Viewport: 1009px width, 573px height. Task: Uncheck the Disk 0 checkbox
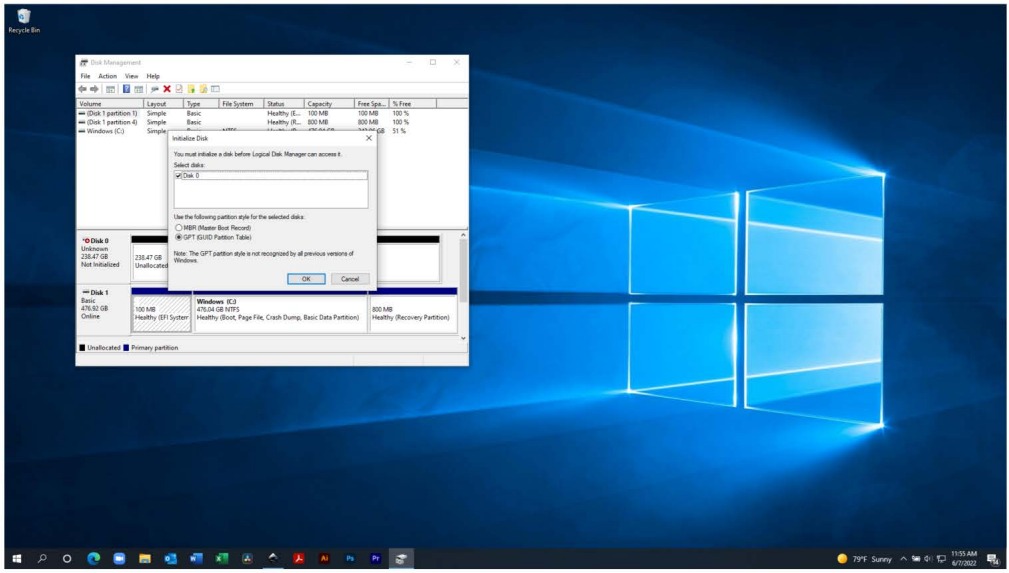point(179,175)
